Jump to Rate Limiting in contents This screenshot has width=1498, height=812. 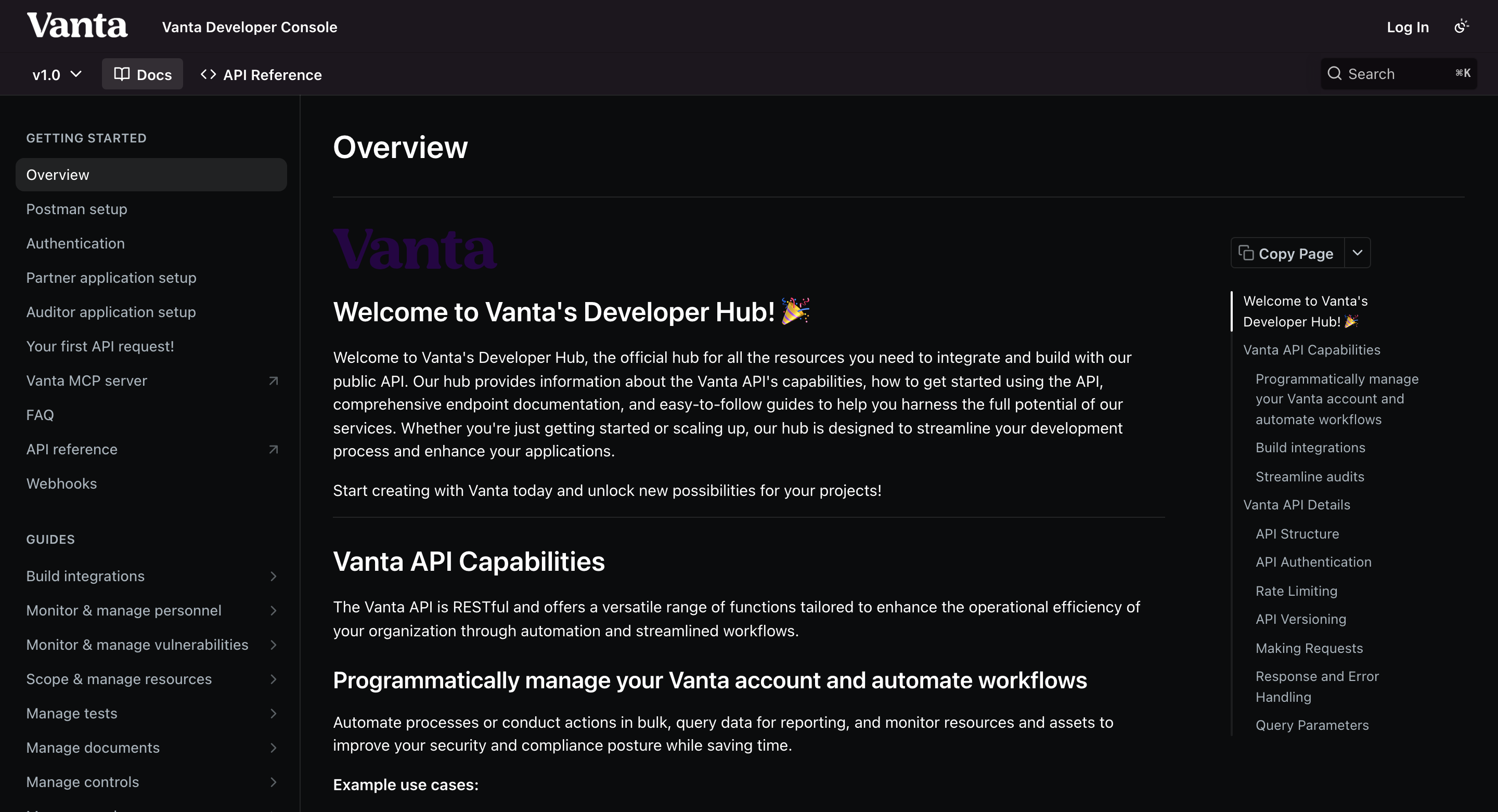click(1296, 591)
